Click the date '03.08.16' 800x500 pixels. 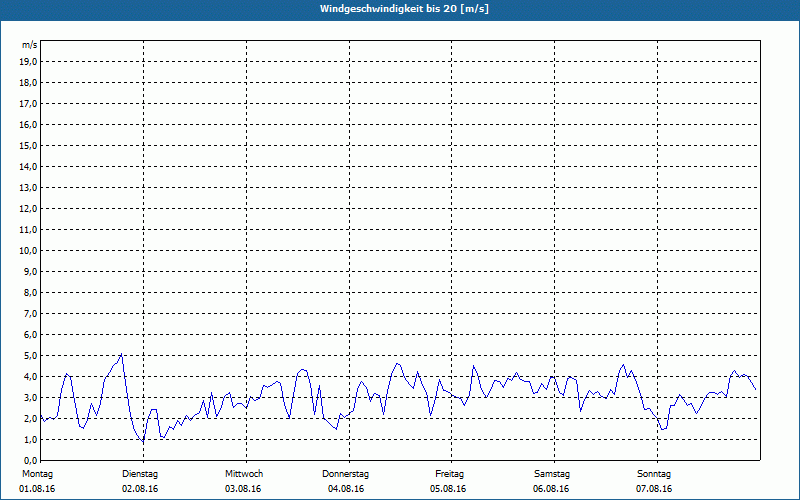[x=243, y=489]
